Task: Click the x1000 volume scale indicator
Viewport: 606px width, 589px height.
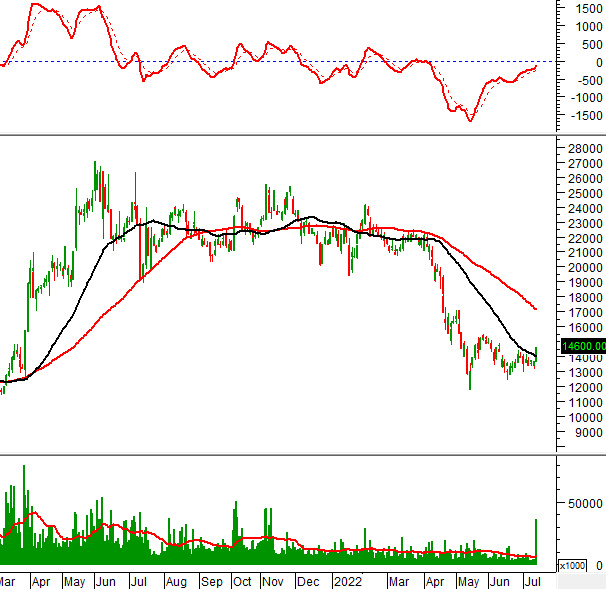Action: tap(572, 566)
